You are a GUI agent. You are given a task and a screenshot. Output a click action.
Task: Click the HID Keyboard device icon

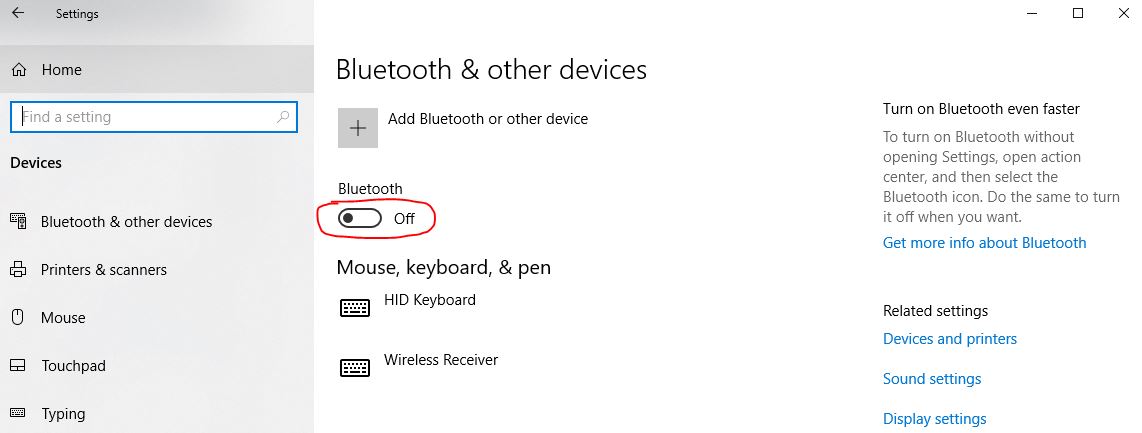pos(355,308)
